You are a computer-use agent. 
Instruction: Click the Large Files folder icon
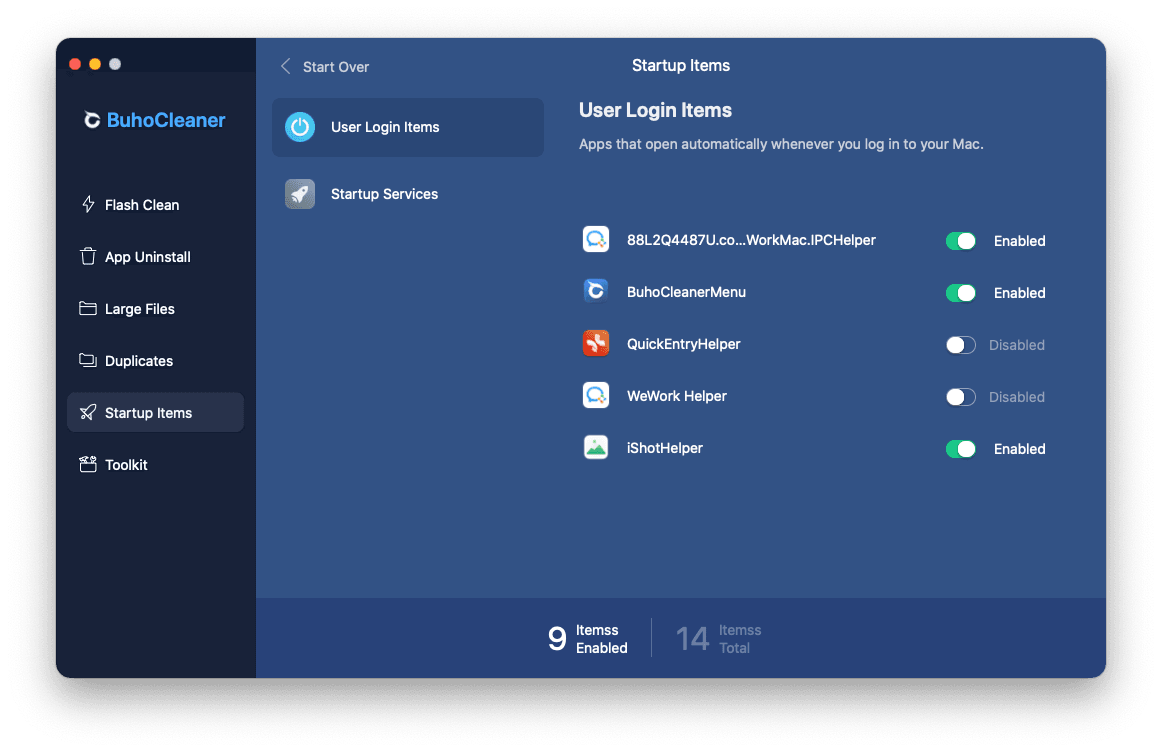89,308
